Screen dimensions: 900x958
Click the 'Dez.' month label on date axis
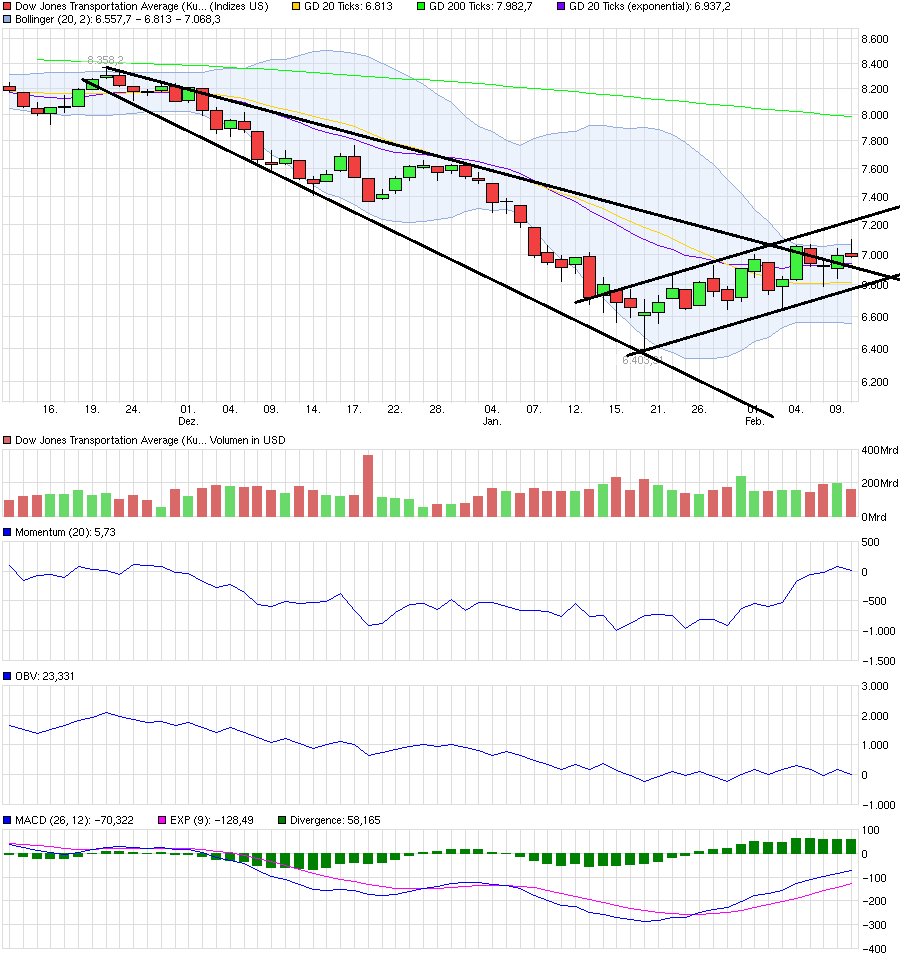tap(188, 422)
